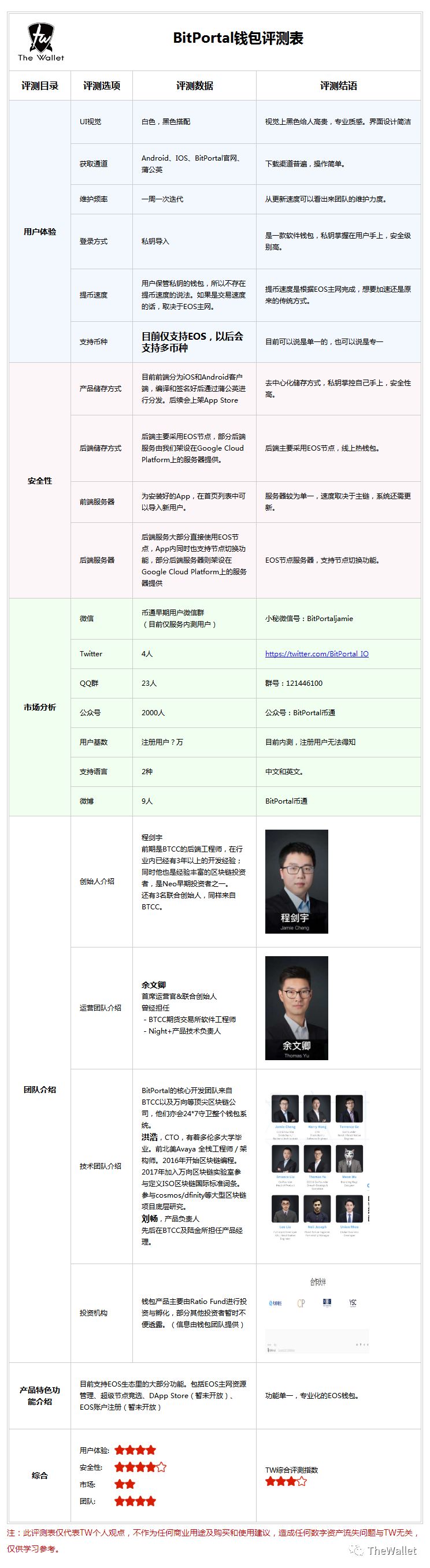
Task: Select the 小秘微信号：BitPortaljamie cell
Action: 339,618
